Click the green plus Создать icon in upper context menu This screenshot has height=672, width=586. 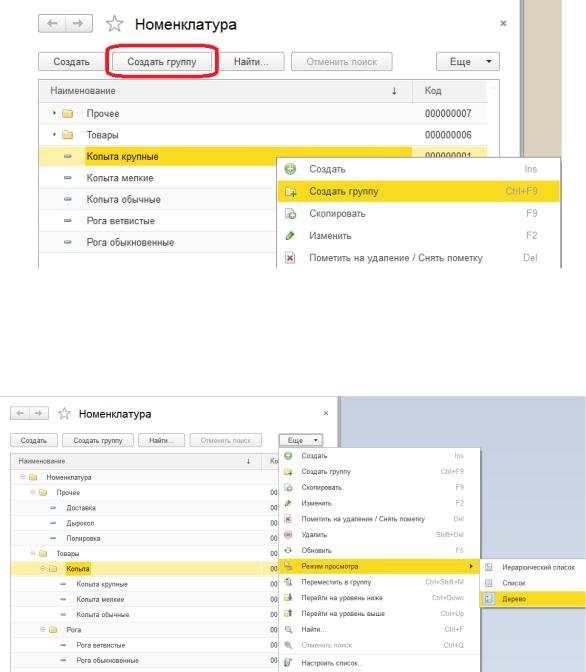[290, 169]
